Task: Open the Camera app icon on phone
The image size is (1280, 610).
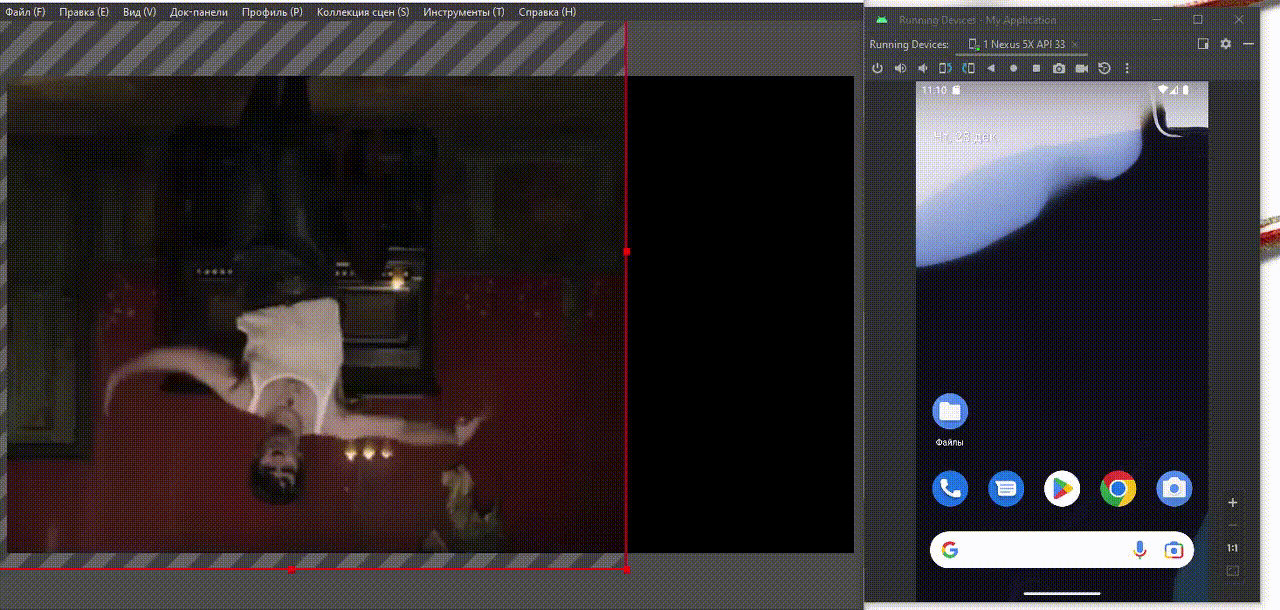Action: (x=1174, y=489)
